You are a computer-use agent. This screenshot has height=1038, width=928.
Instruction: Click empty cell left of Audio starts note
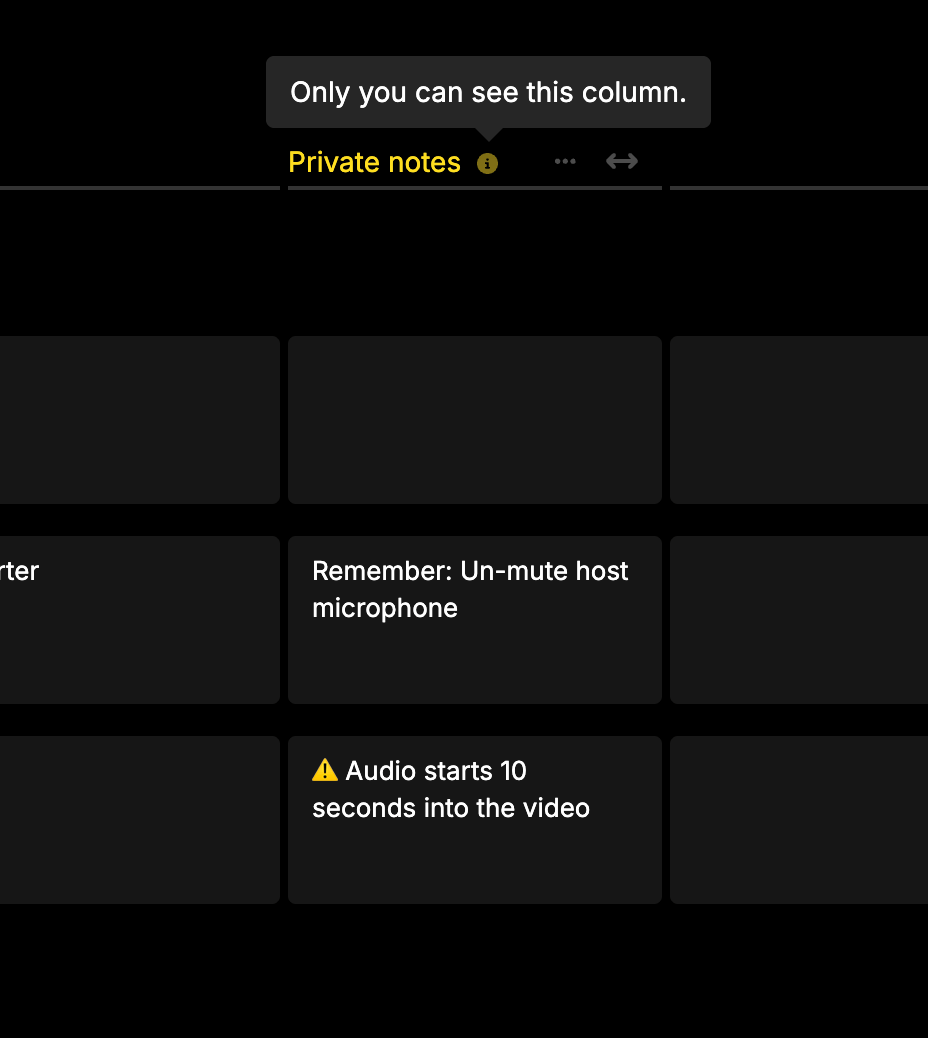[x=140, y=820]
